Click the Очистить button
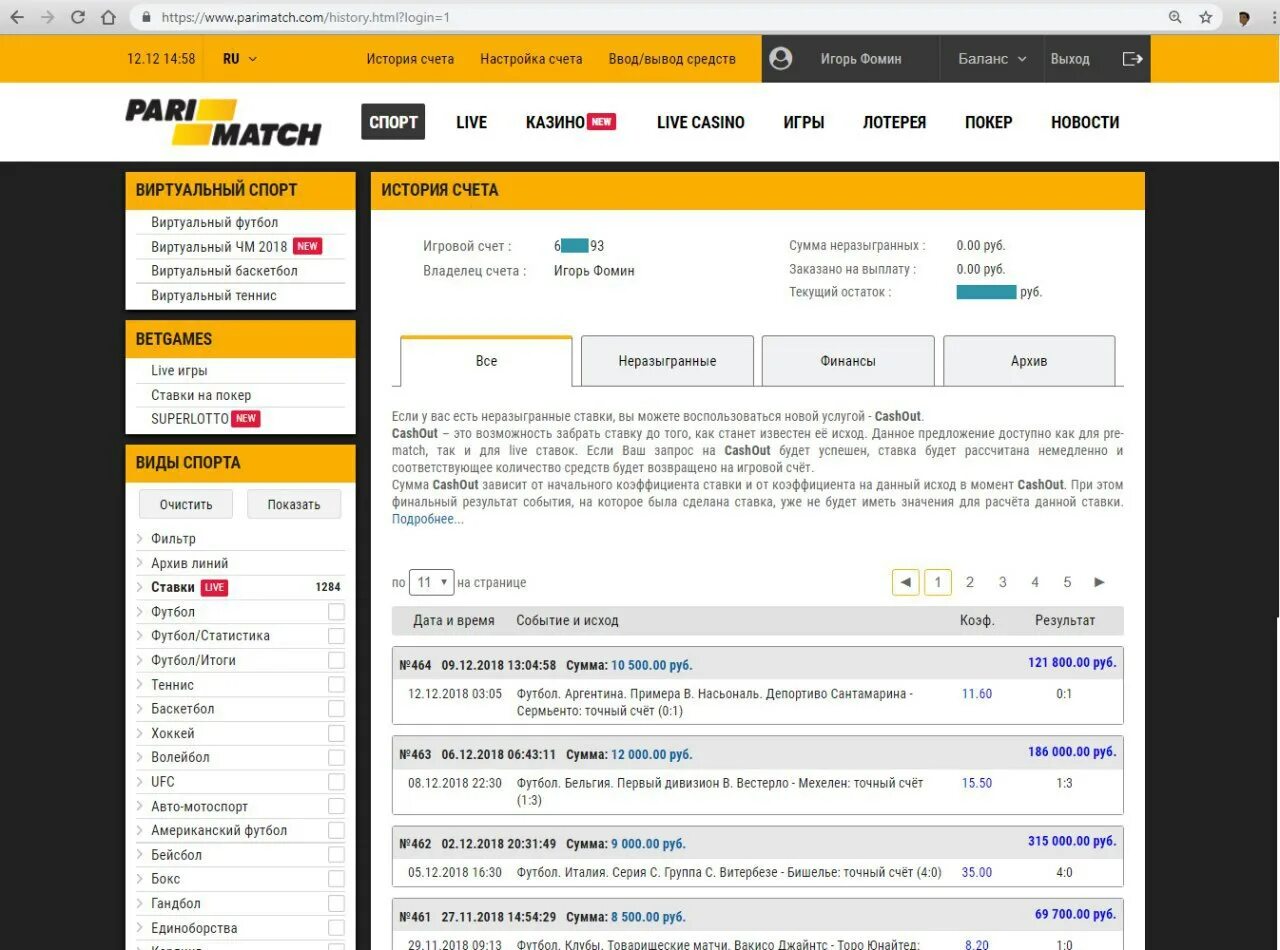1280x950 pixels. coord(186,504)
